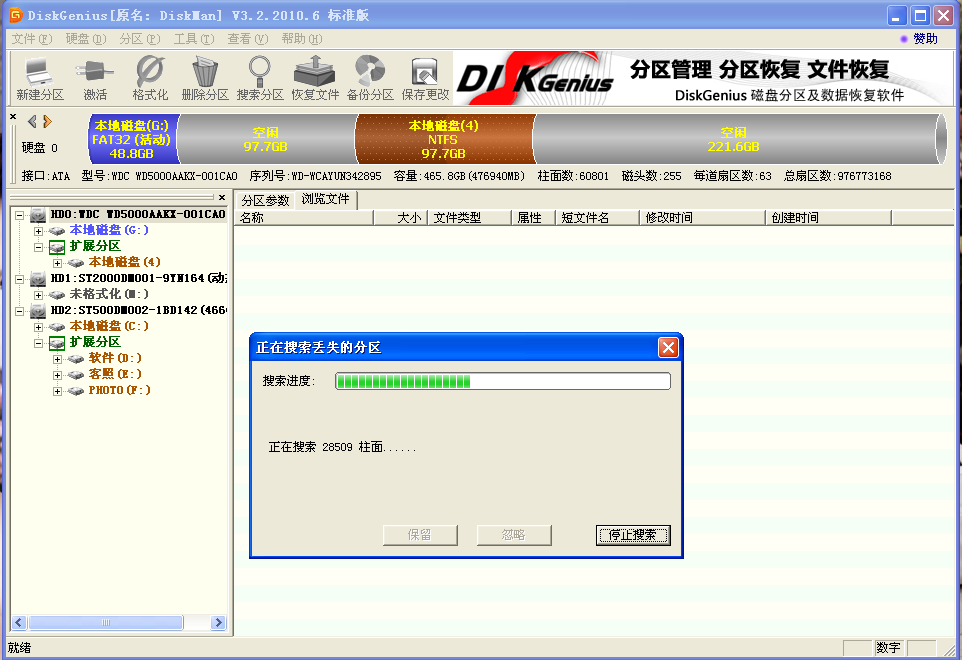Collapse the HD1 ST2000DM001 disk node
This screenshot has width=962, height=660.
click(x=19, y=279)
